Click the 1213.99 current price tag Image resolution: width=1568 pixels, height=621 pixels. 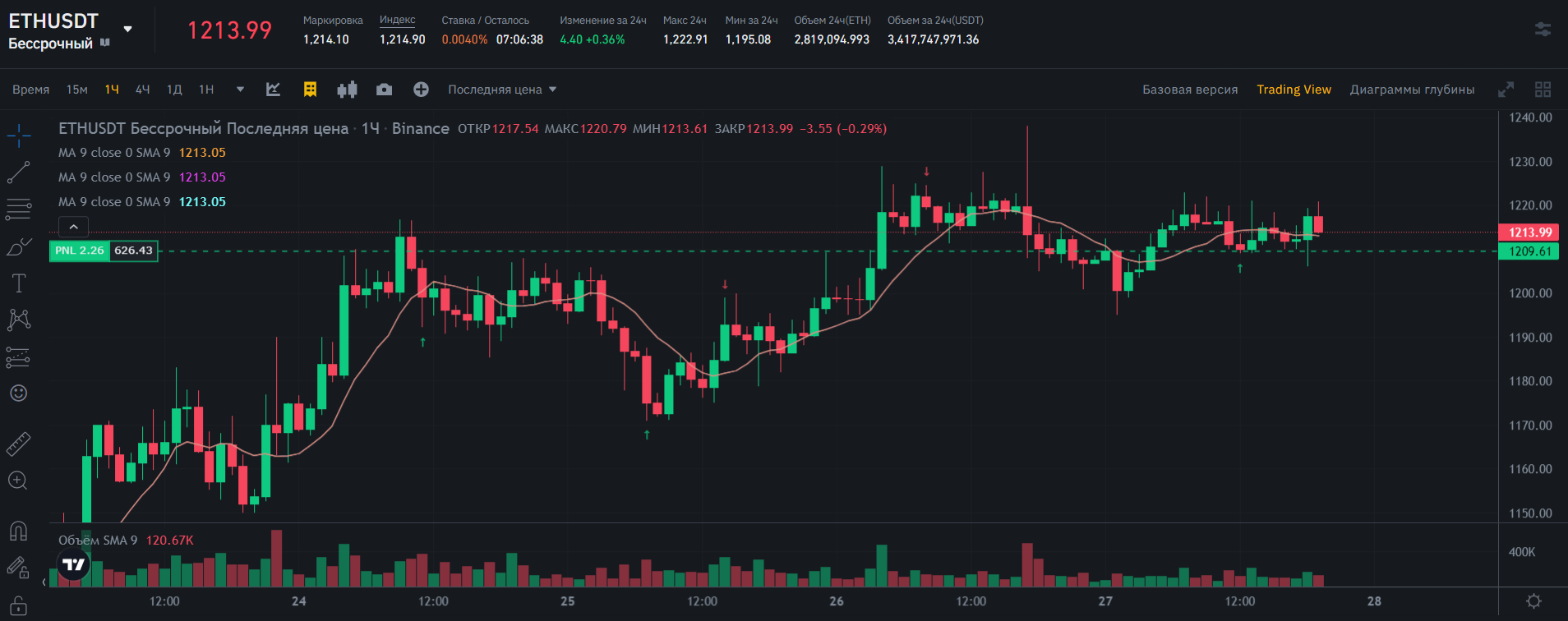tap(1529, 232)
